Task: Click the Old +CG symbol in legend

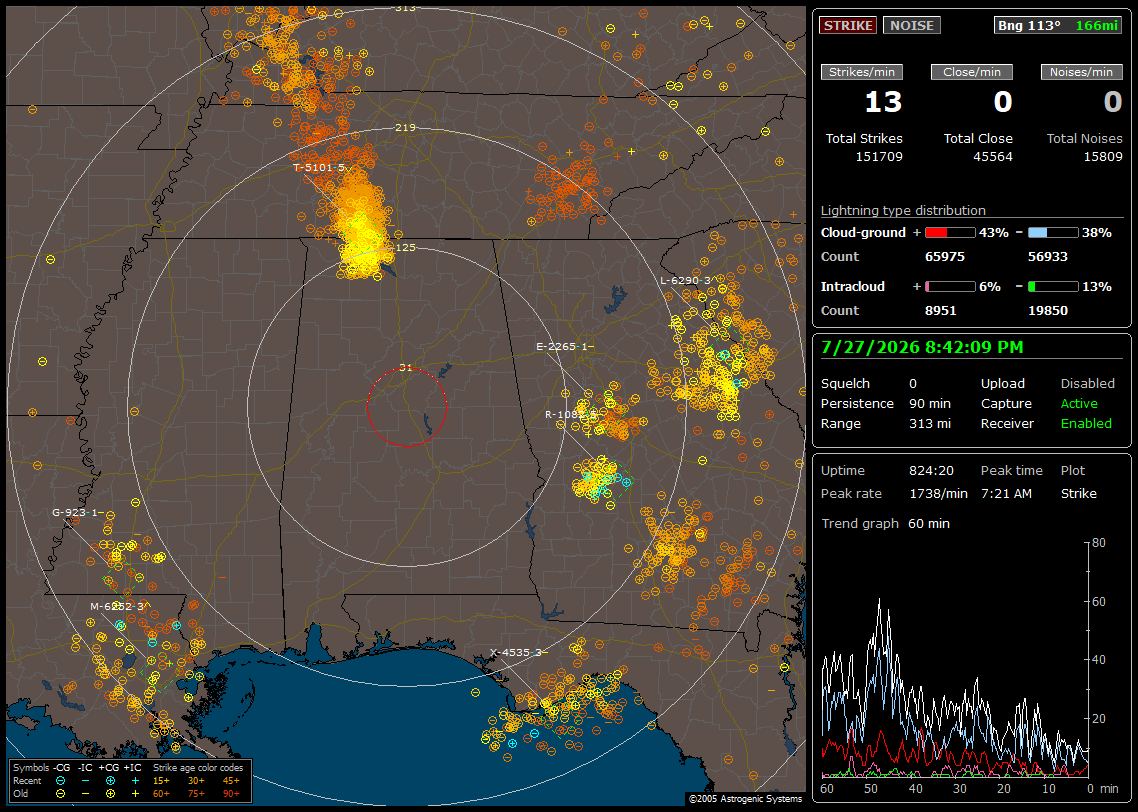Action: (x=110, y=794)
